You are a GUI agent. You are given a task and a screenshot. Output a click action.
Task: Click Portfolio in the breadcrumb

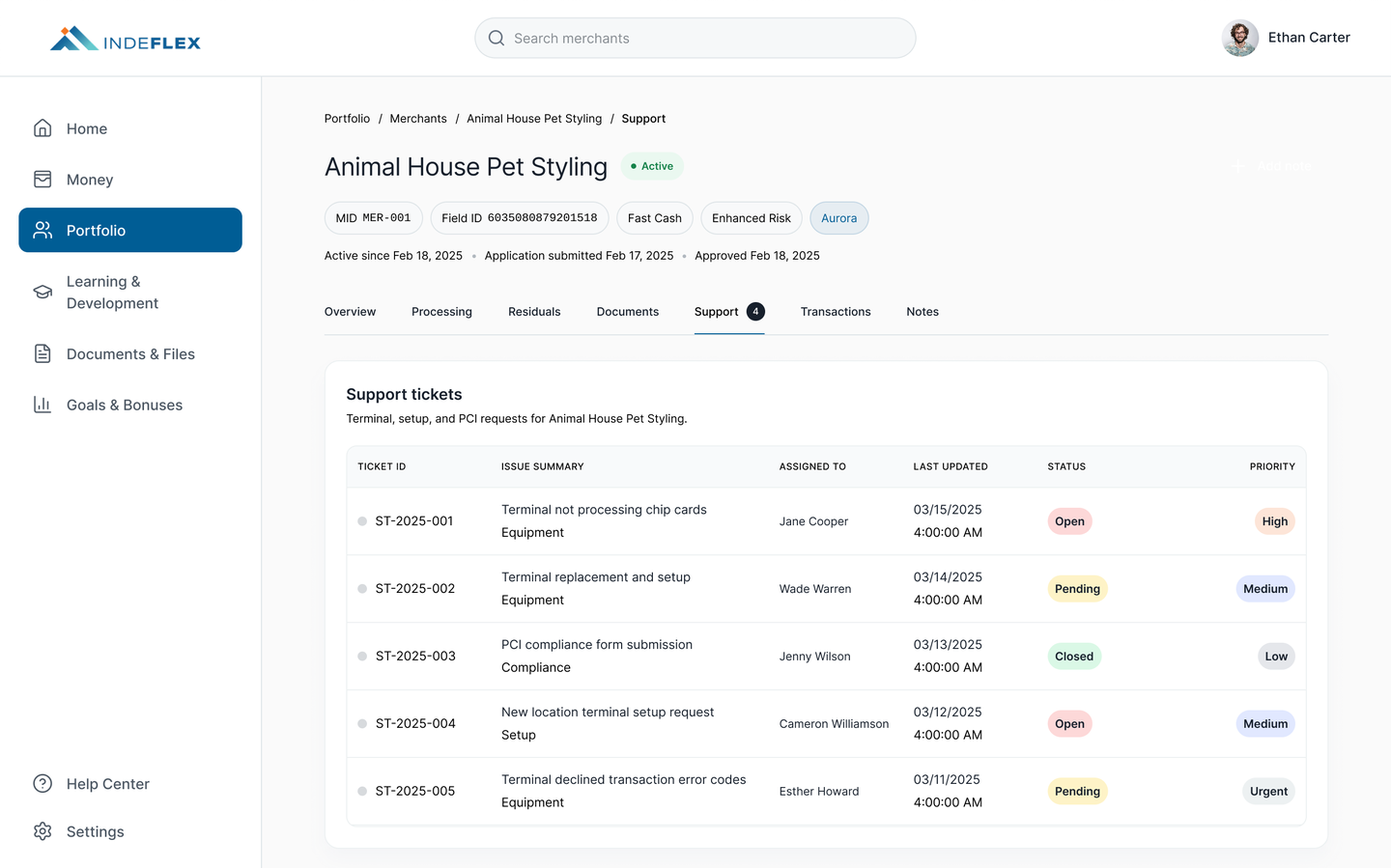[x=347, y=119]
